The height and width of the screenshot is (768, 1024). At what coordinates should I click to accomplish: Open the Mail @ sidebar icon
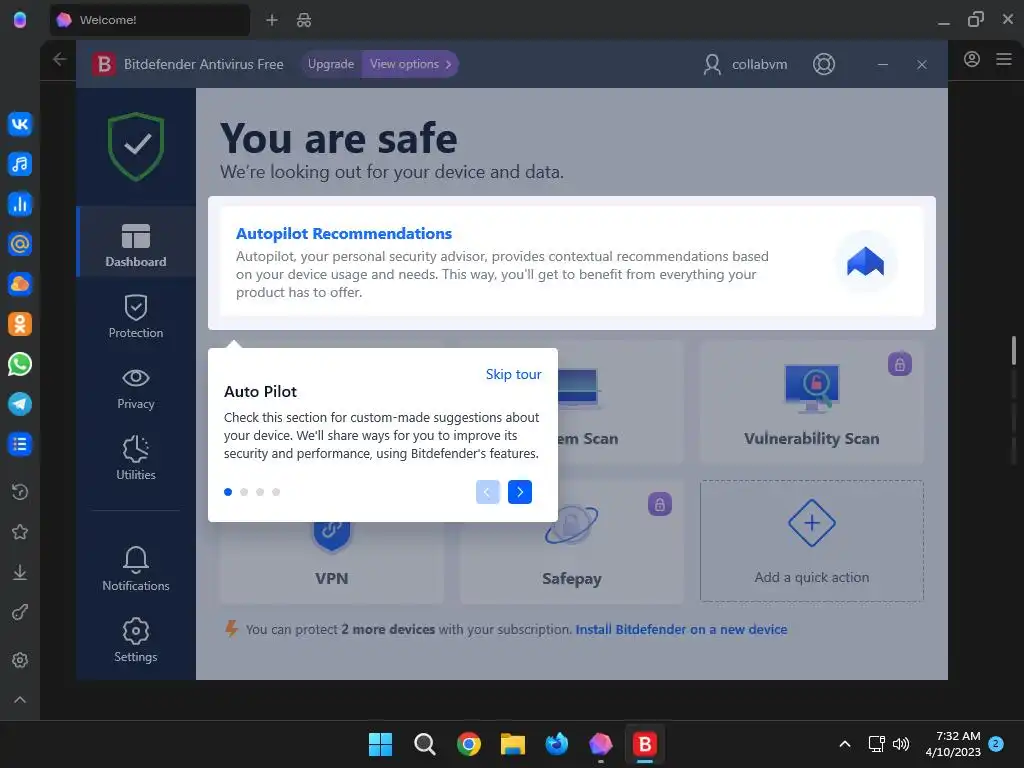[x=20, y=244]
